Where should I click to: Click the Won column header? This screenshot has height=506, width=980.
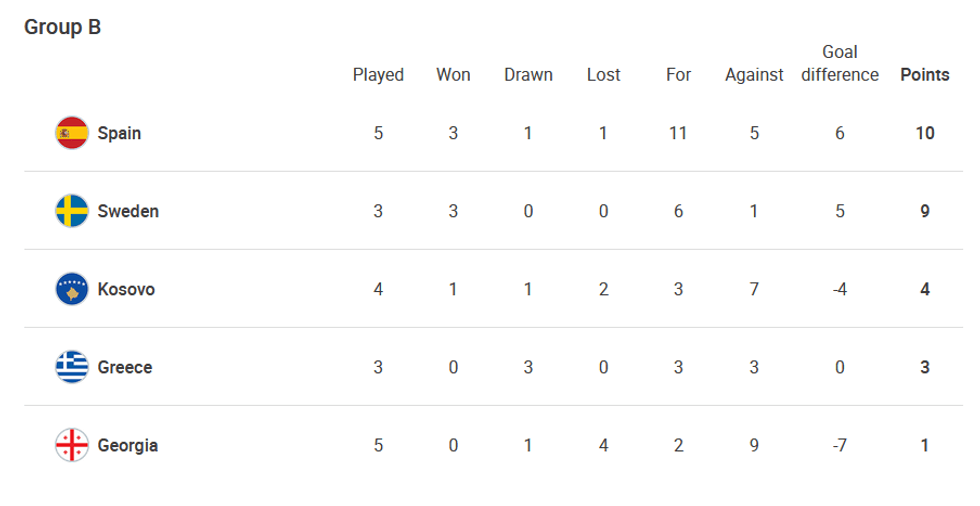click(453, 75)
